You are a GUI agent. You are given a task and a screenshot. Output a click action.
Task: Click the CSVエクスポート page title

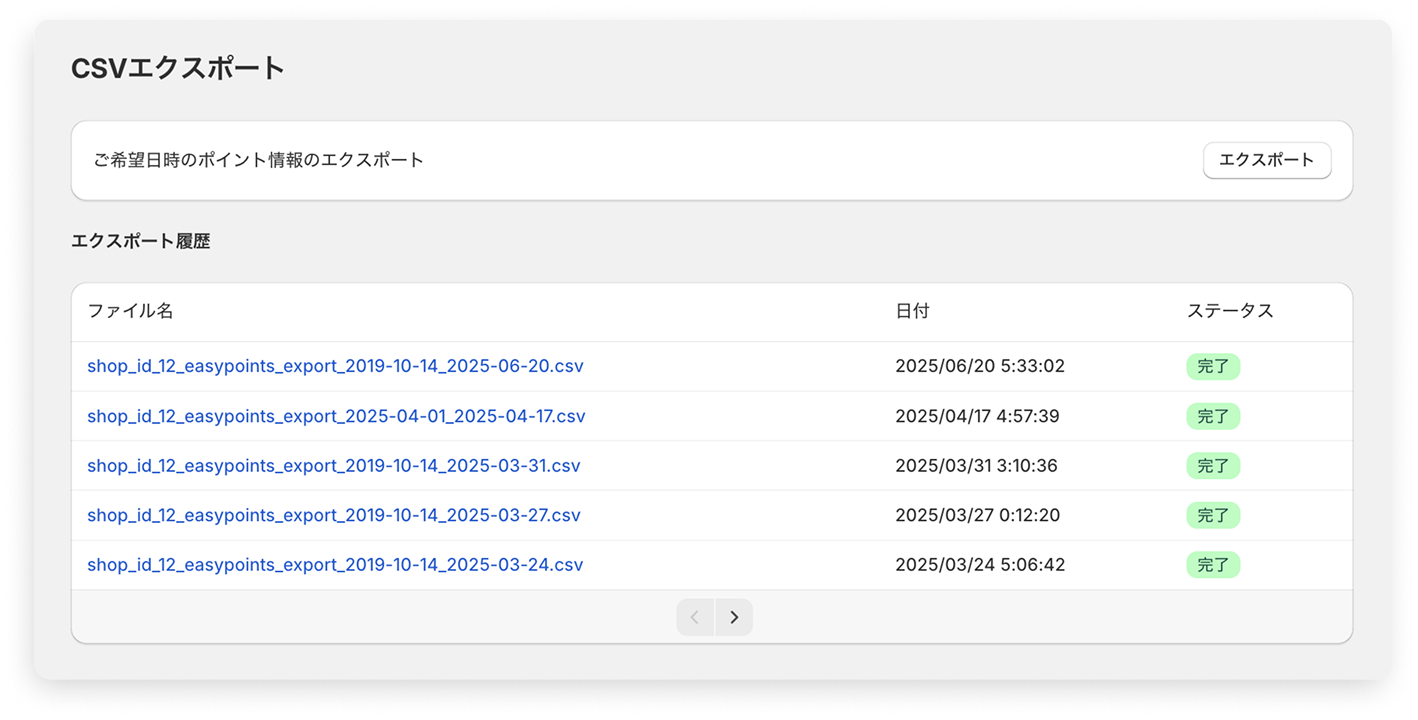click(x=178, y=68)
